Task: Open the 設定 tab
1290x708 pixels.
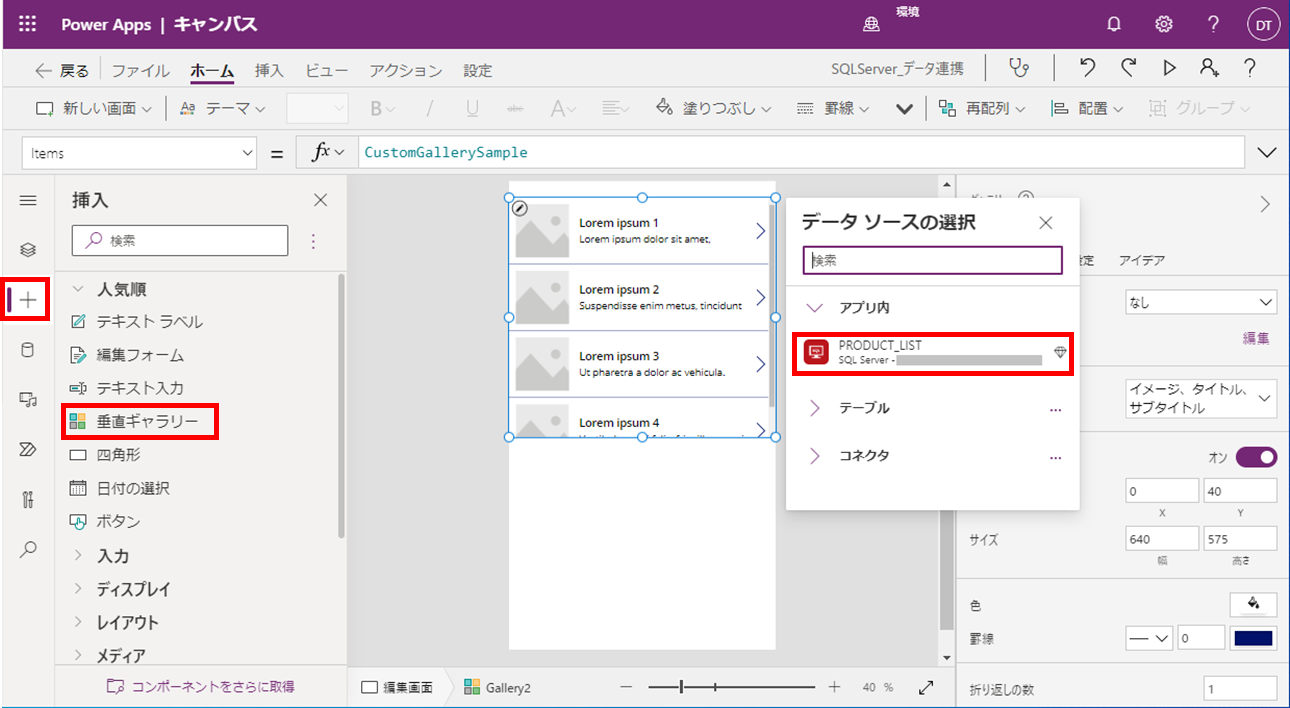Action: pyautogui.click(x=478, y=70)
